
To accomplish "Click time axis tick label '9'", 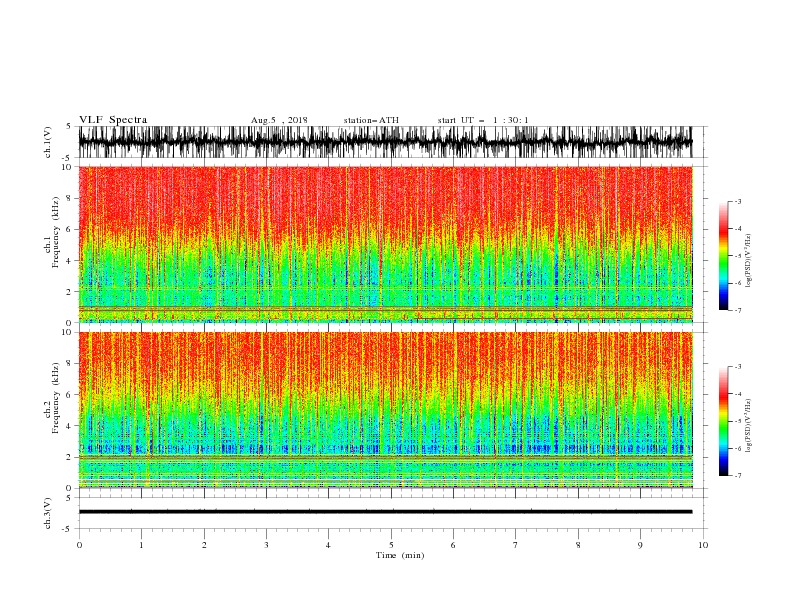I will pyautogui.click(x=640, y=545).
